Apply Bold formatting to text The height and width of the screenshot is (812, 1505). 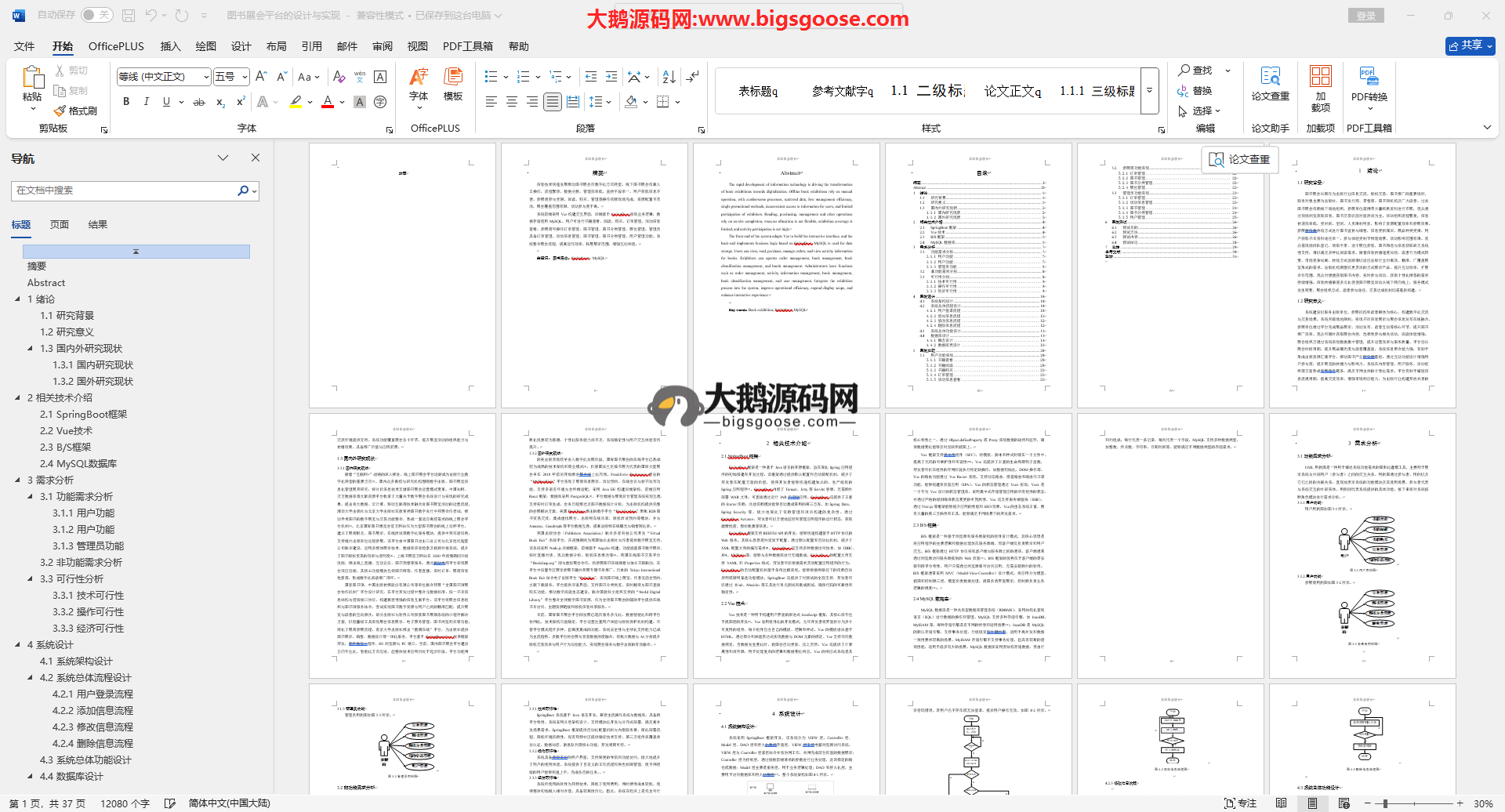pos(126,102)
